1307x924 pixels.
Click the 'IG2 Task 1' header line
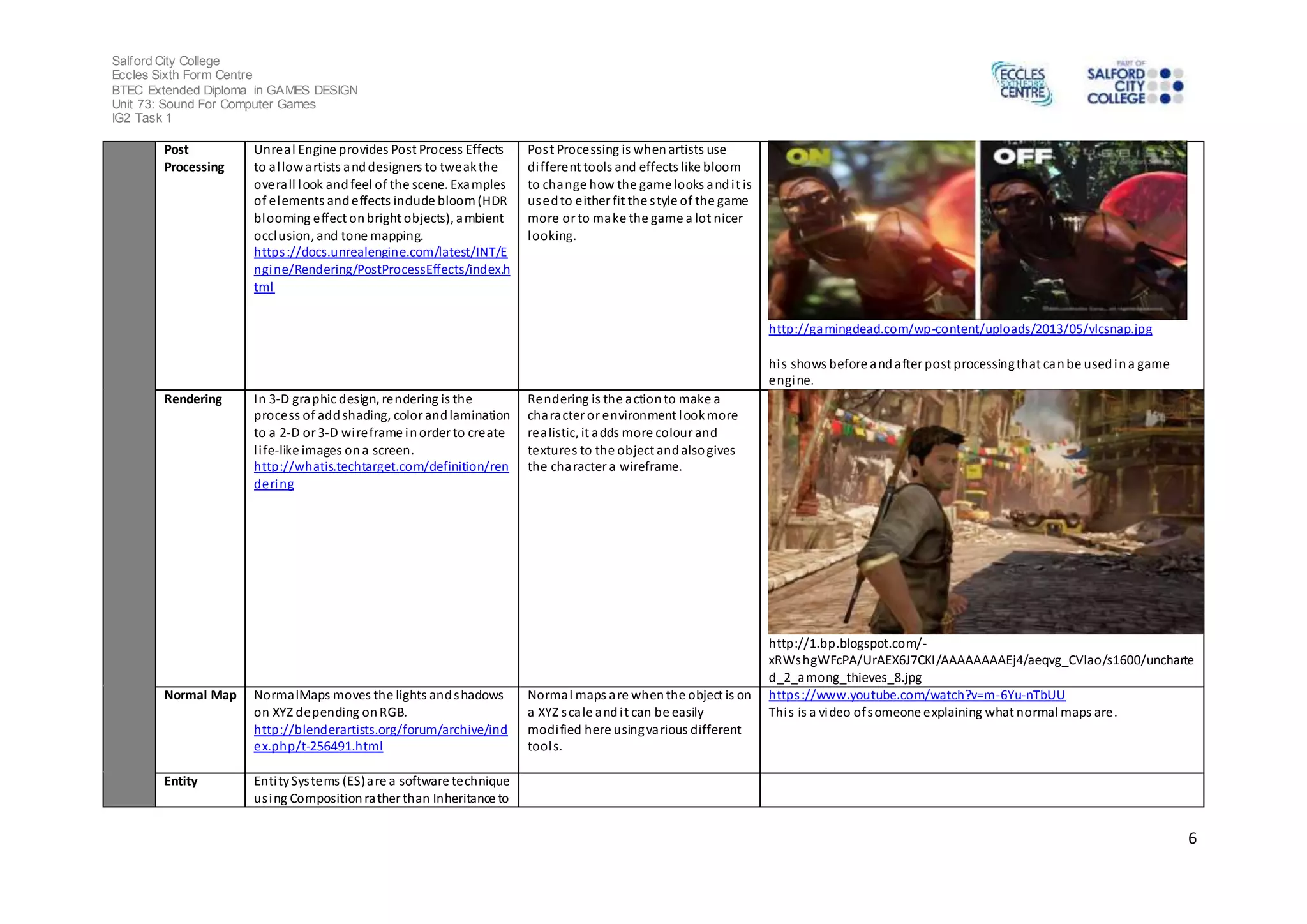tap(141, 118)
